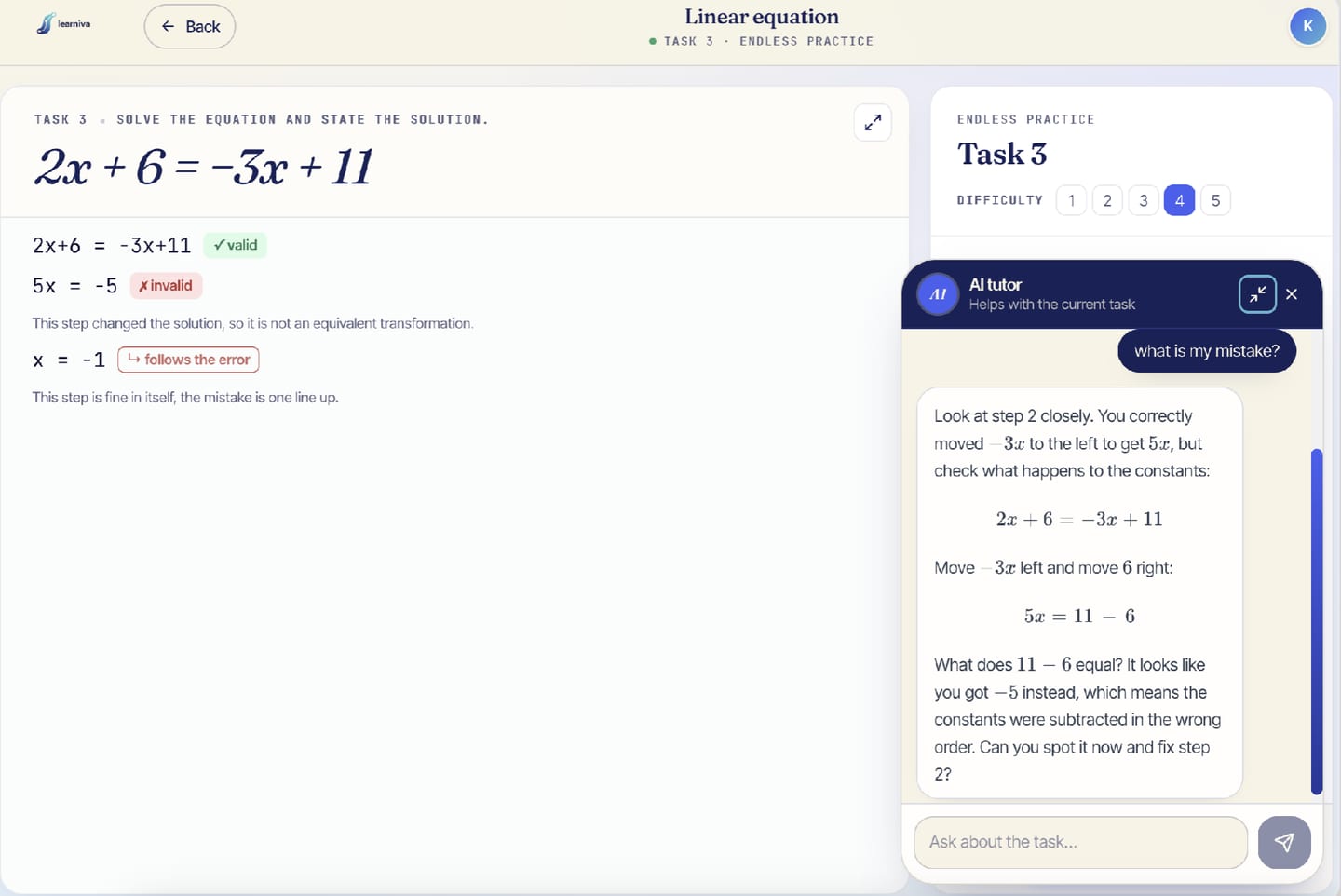Click the 'Task 3' heading in practice panel

[1002, 154]
